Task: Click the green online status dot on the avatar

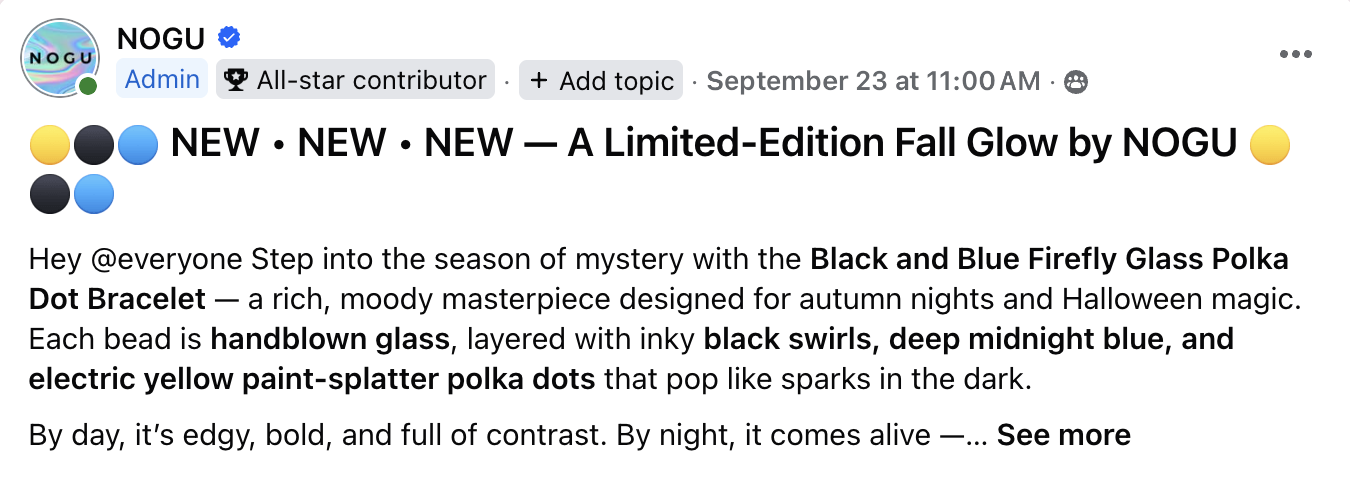Action: click(x=88, y=87)
